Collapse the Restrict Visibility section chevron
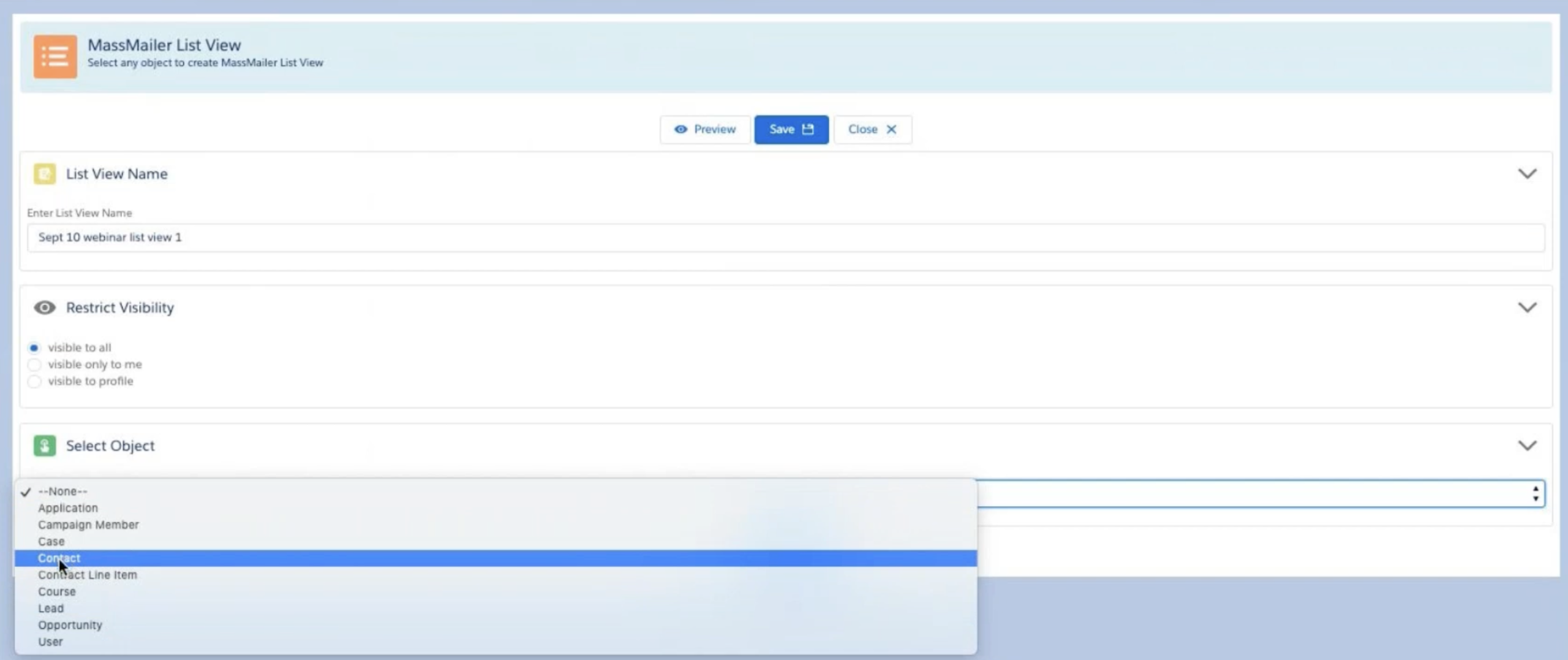 click(x=1527, y=308)
